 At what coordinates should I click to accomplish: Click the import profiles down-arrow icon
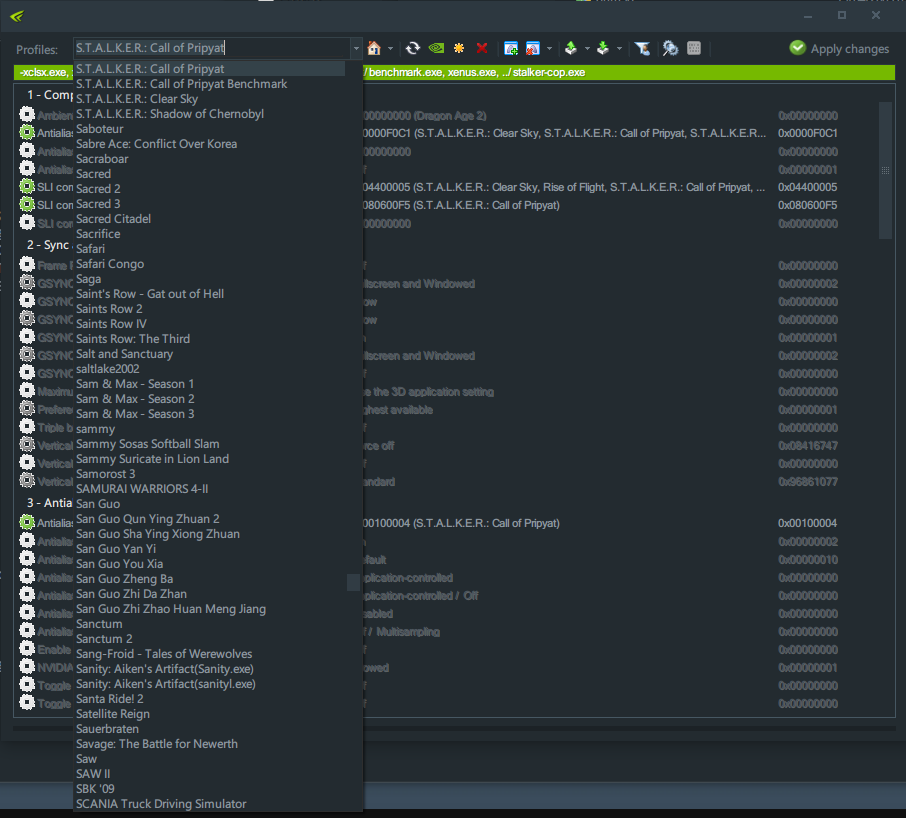tap(603, 49)
